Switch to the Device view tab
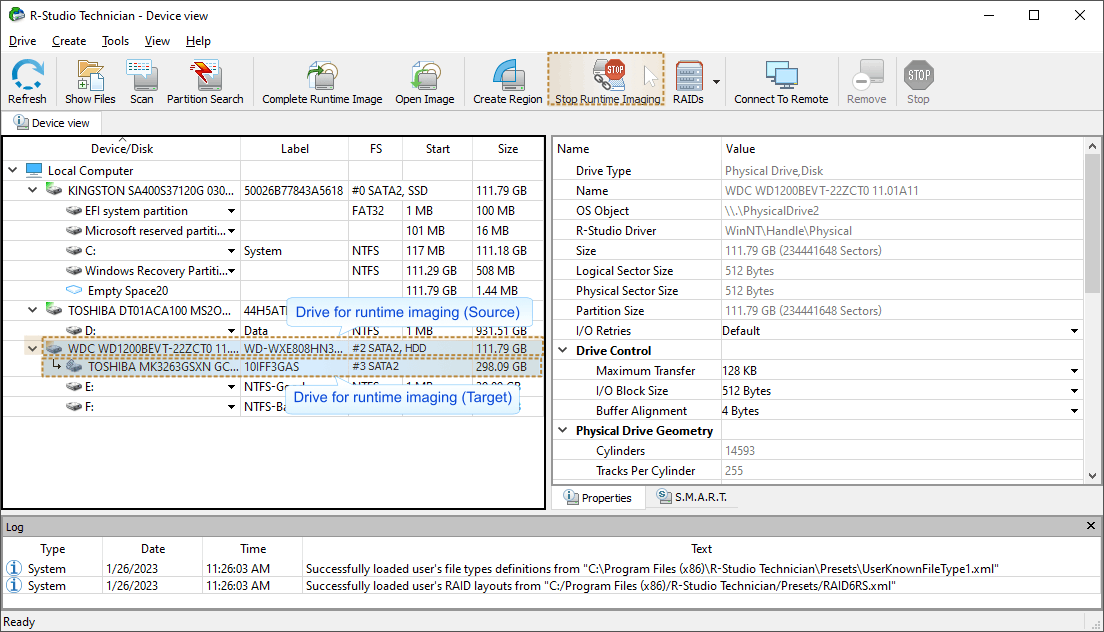Image resolution: width=1104 pixels, height=632 pixels. (x=52, y=123)
